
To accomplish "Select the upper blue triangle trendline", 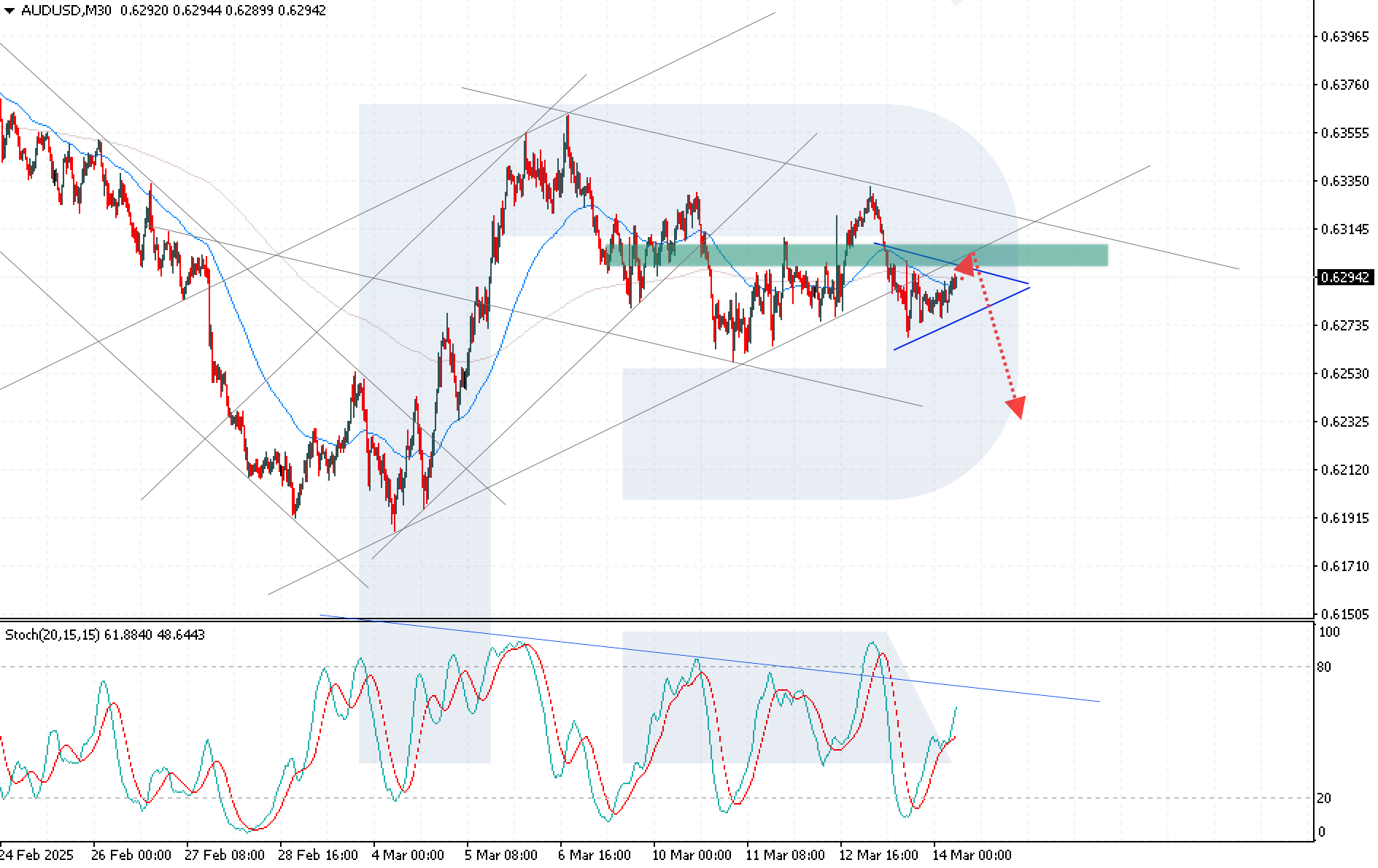I will pyautogui.click(x=951, y=263).
